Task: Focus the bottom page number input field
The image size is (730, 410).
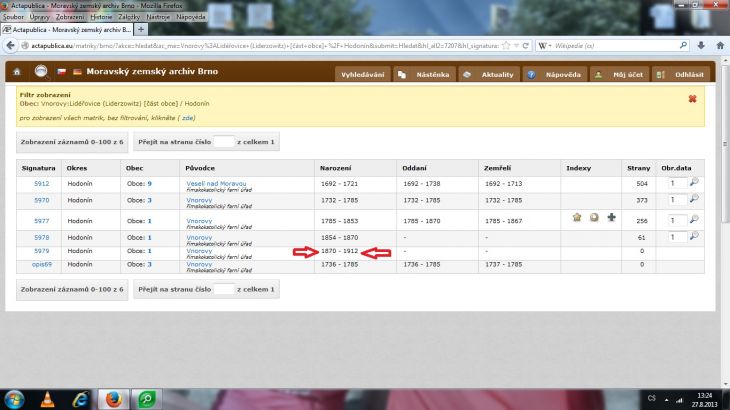Action: [224, 289]
